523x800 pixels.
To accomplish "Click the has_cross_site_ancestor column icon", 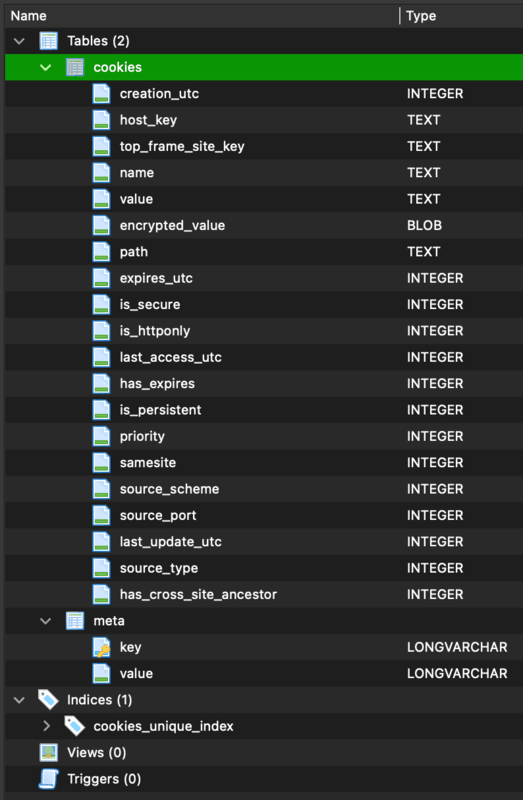I will point(102,594).
